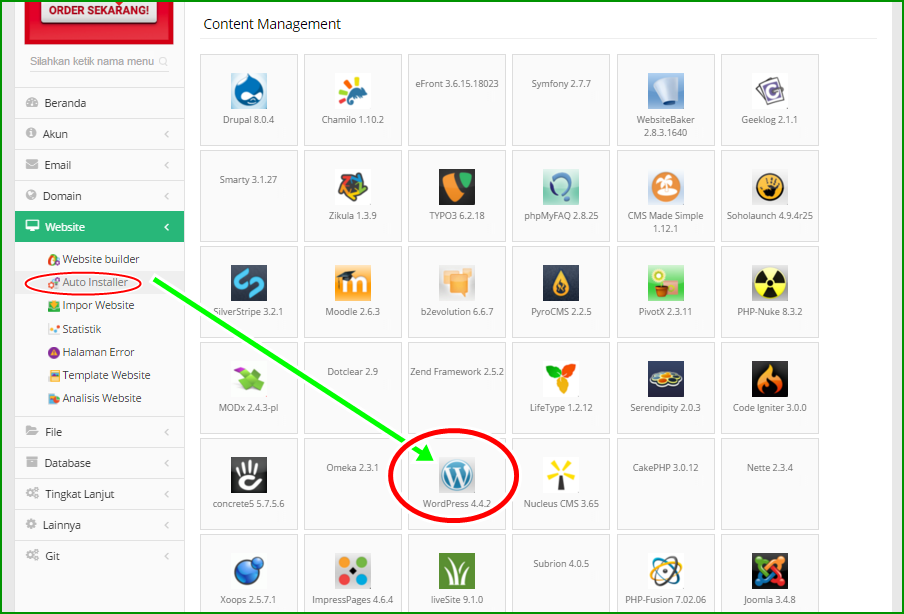
Task: Open Analisis Website submenu item
Action: click(x=95, y=398)
